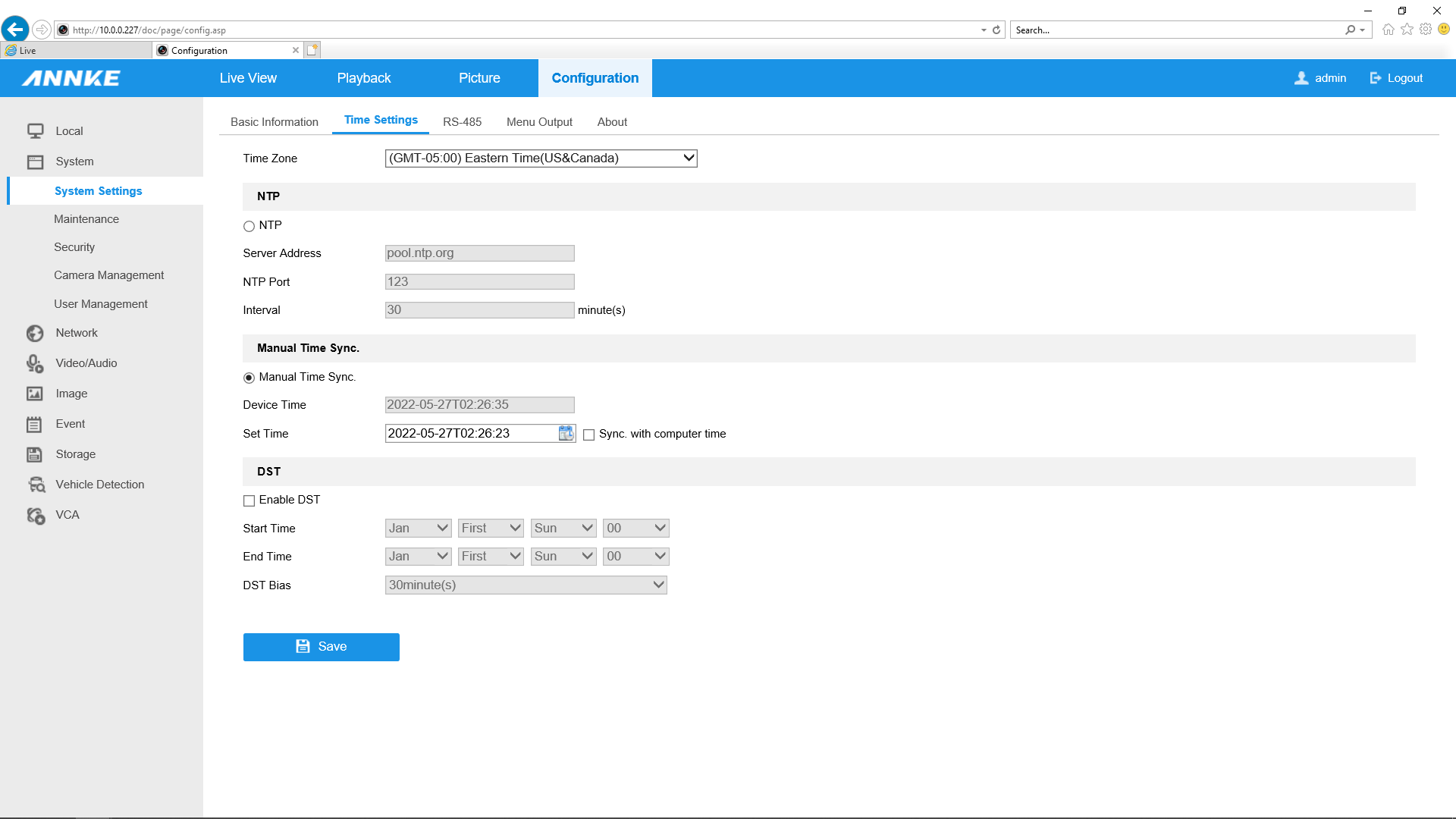Click the Video/Audio sidebar icon
The height and width of the screenshot is (819, 1456).
click(35, 363)
